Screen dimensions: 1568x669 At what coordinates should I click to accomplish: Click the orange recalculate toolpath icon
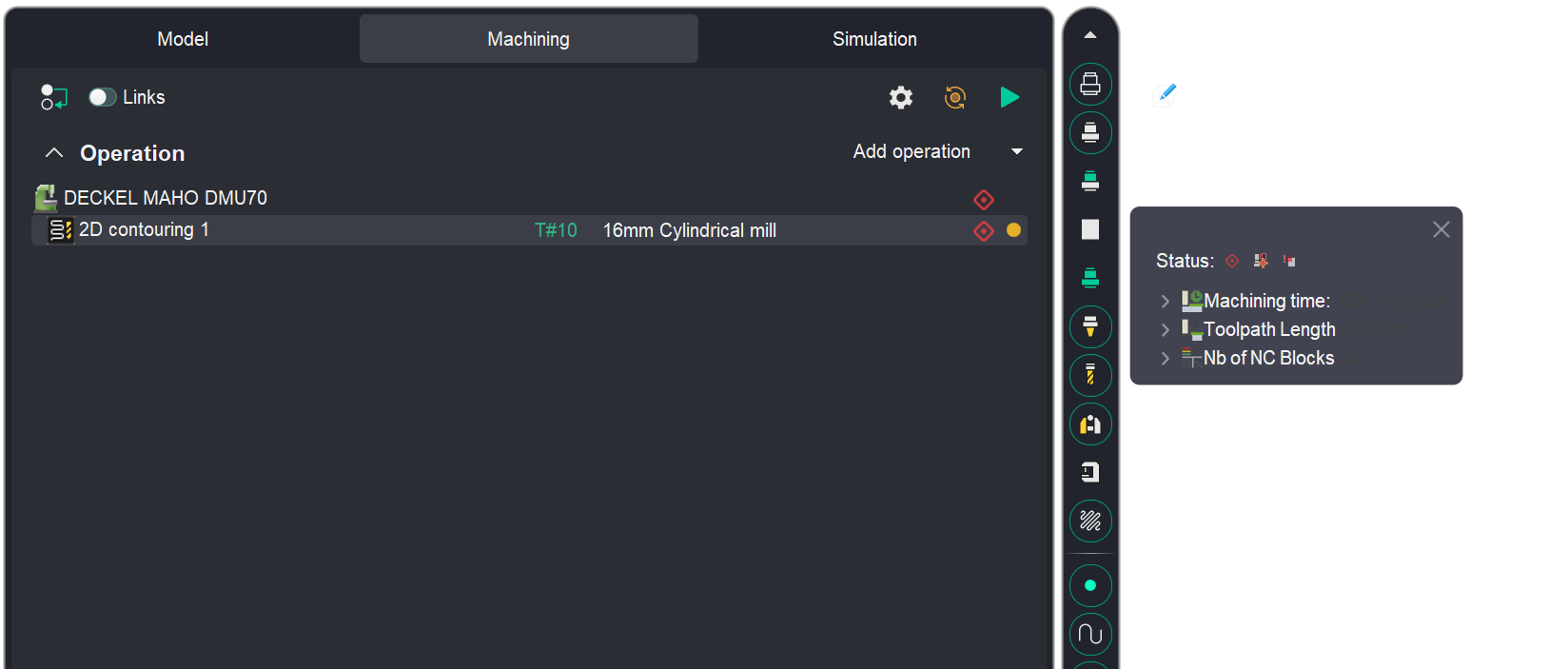click(954, 97)
